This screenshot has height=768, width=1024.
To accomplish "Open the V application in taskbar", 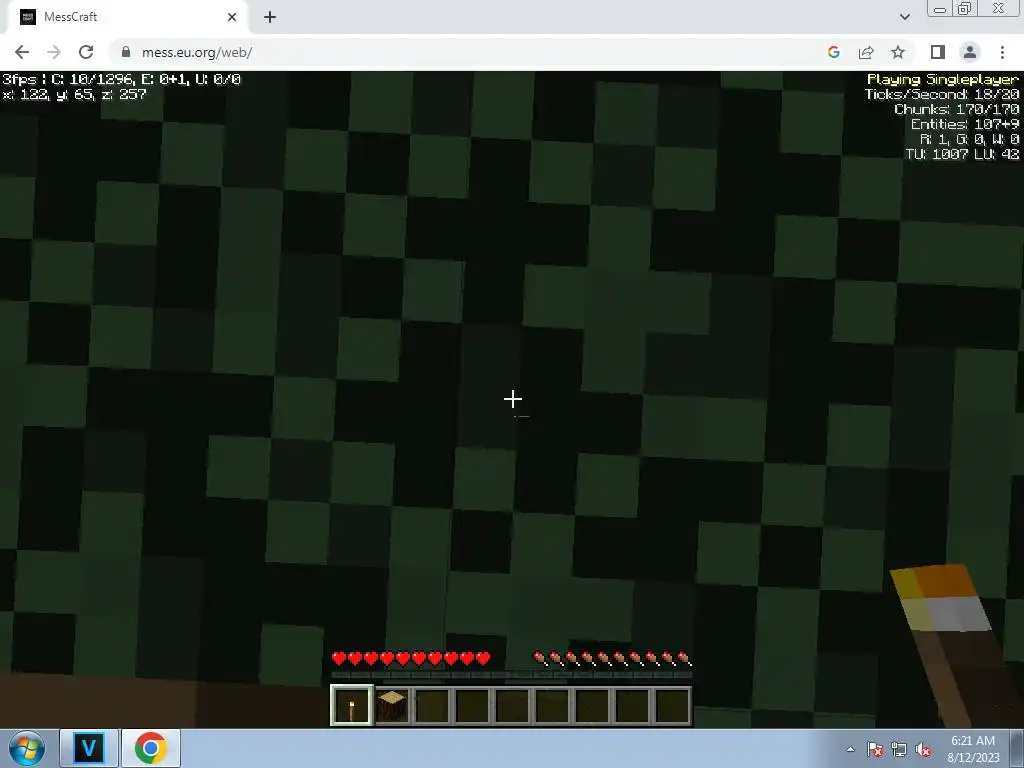I will click(x=89, y=748).
